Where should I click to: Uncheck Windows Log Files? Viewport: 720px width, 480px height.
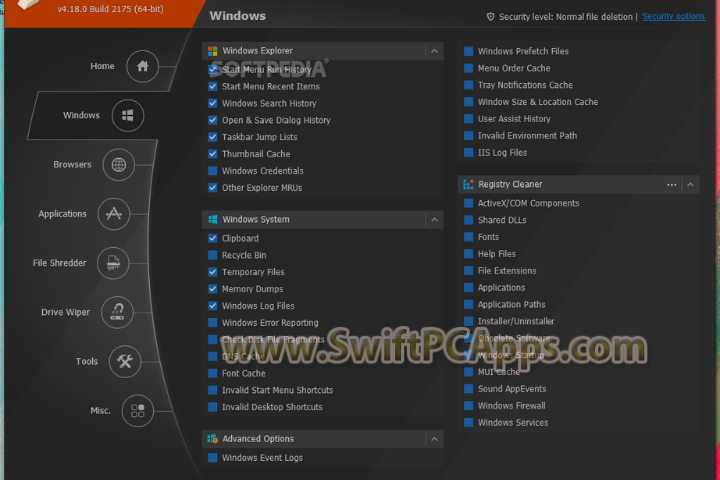point(213,306)
